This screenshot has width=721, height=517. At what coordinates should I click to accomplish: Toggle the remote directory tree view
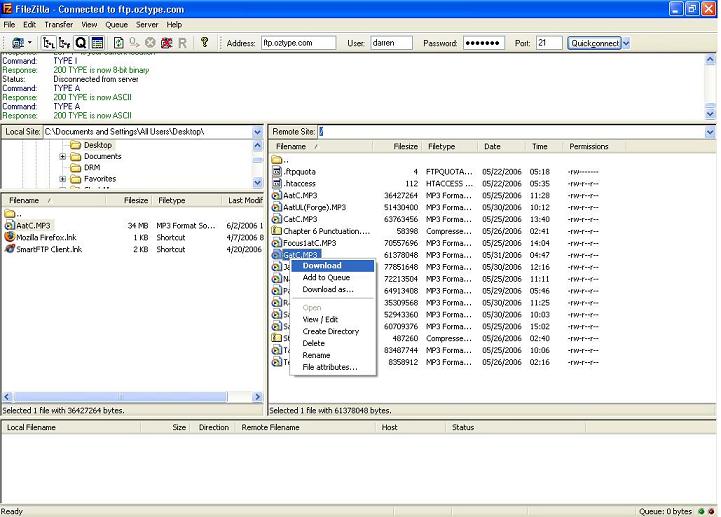[65, 43]
